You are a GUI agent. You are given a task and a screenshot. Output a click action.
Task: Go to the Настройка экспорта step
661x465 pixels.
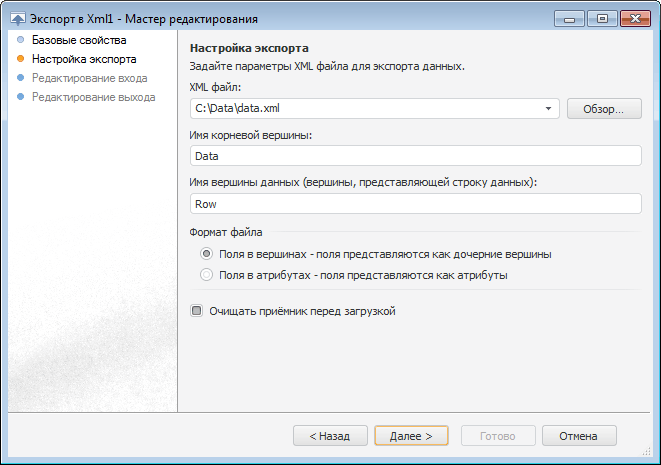coord(84,60)
